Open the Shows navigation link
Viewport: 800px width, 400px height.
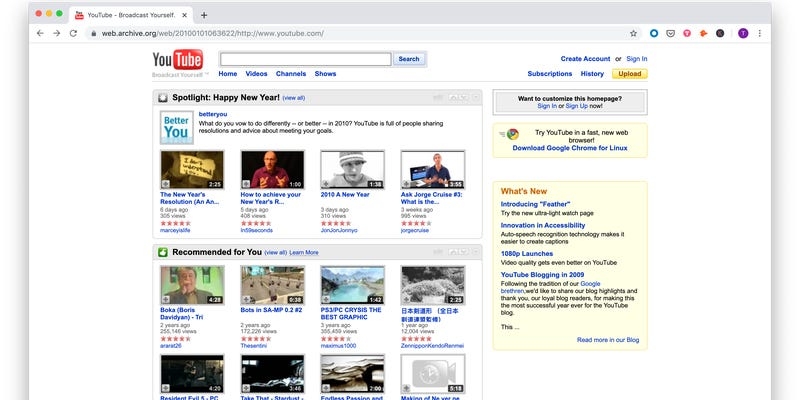coord(325,73)
